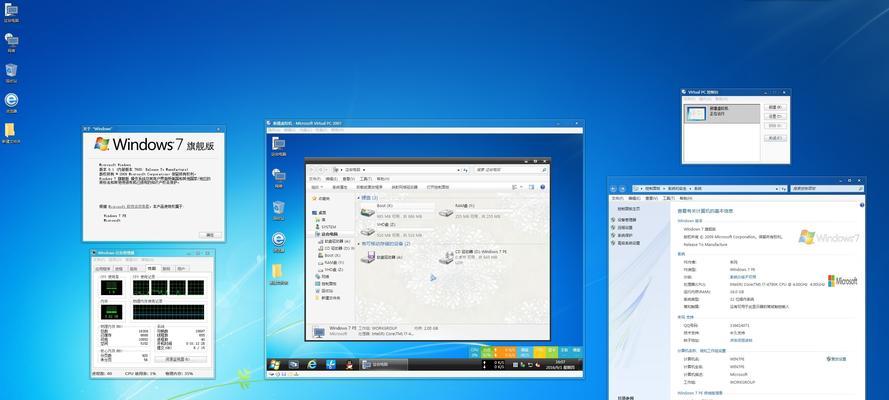Viewport: 889px width, 400px height.
Task: Switch to the Applications tab in Task Manager
Action: (x=103, y=269)
